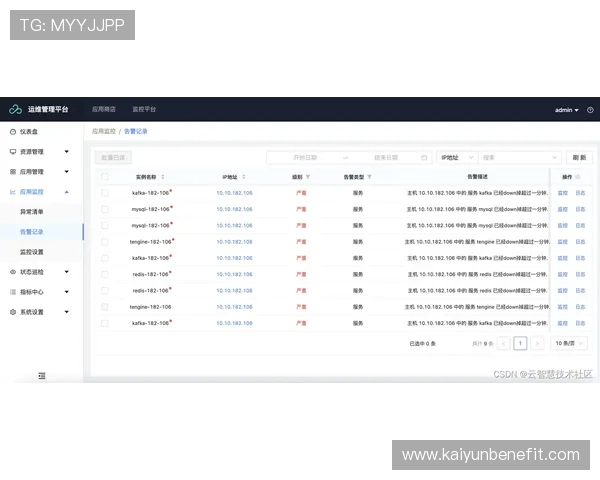Open the 监控平台 top navigation item
Screen dimensions: 600x480
[x=144, y=109]
